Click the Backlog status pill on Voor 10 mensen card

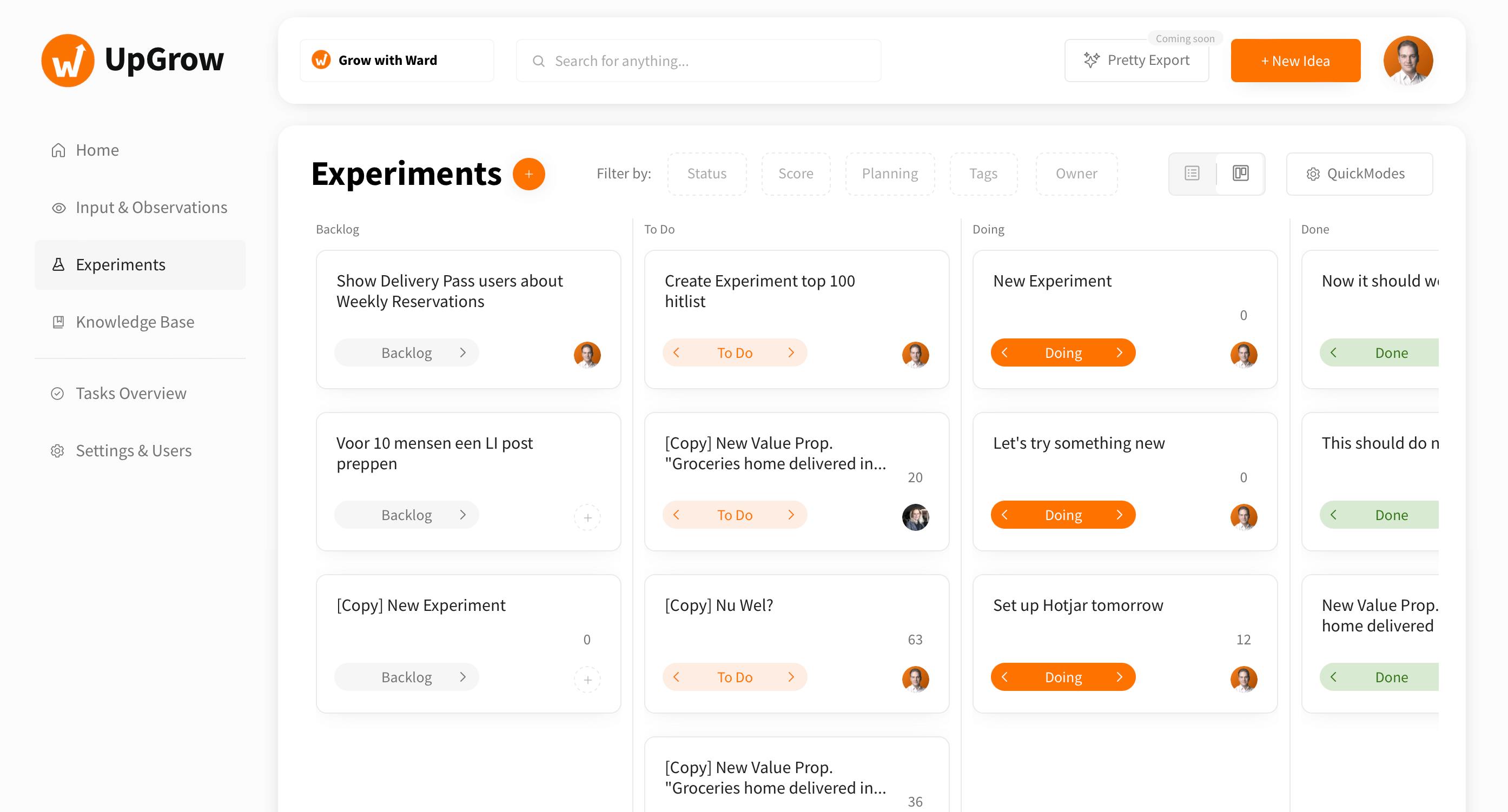pos(406,515)
